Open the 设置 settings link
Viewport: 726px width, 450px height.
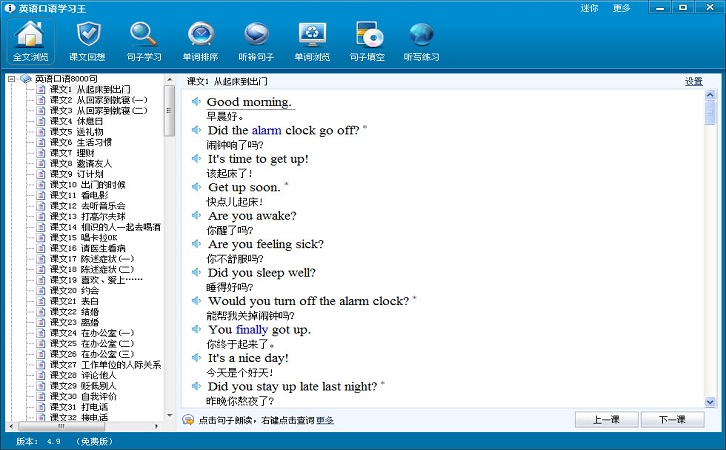point(694,81)
